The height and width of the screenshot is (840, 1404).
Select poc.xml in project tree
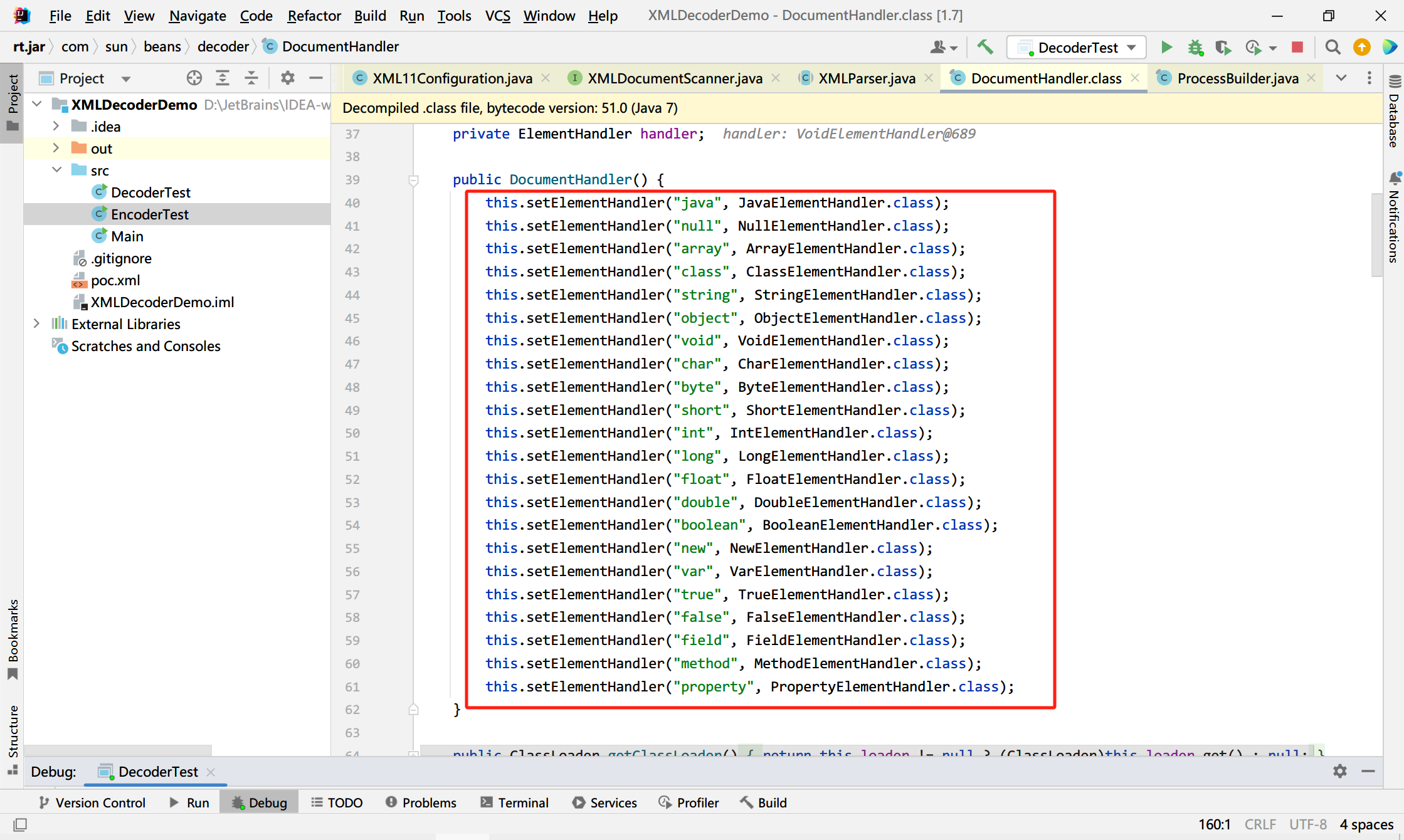[x=115, y=280]
